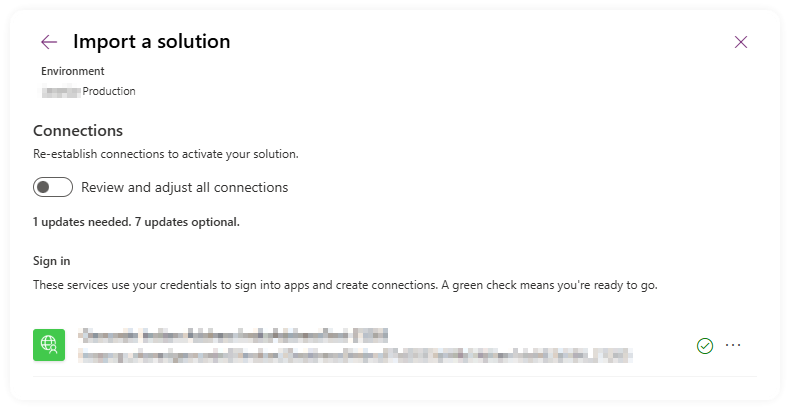Click the green check status icon
The width and height of the screenshot is (790, 410).
(705, 346)
